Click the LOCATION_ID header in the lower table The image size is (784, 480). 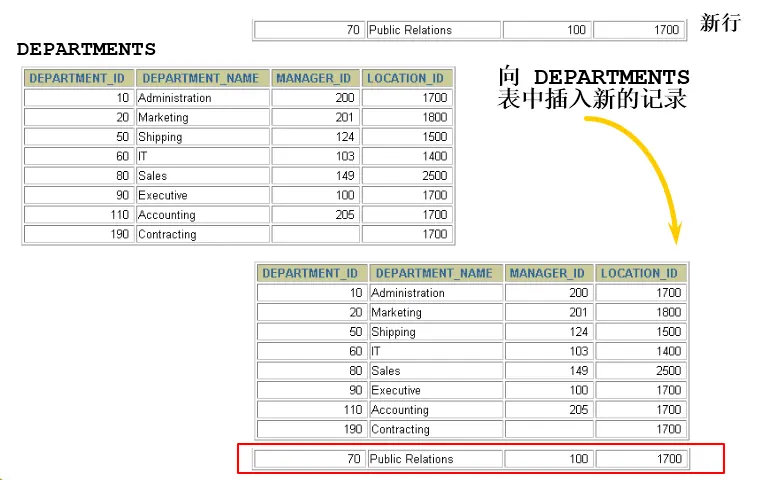pyautogui.click(x=640, y=273)
